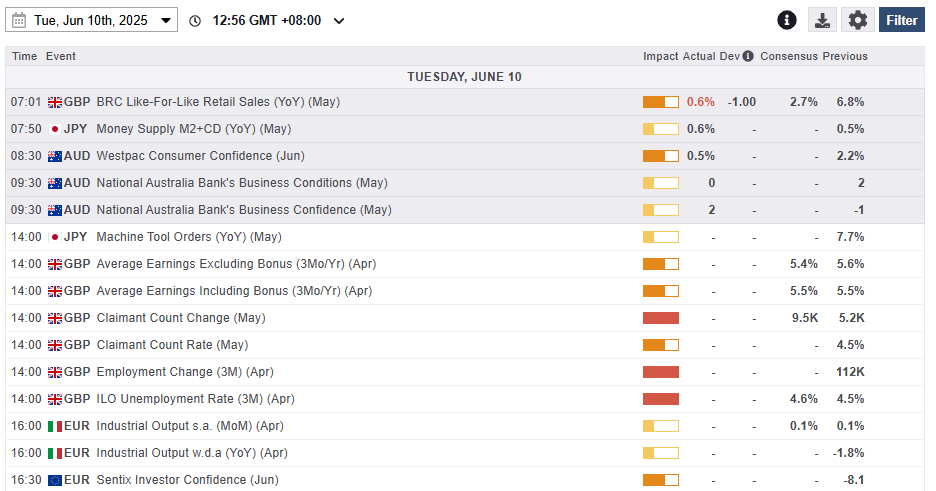Viewport: 936px width, 491px height.
Task: Click the calendar icon beside the date
Action: 19,20
